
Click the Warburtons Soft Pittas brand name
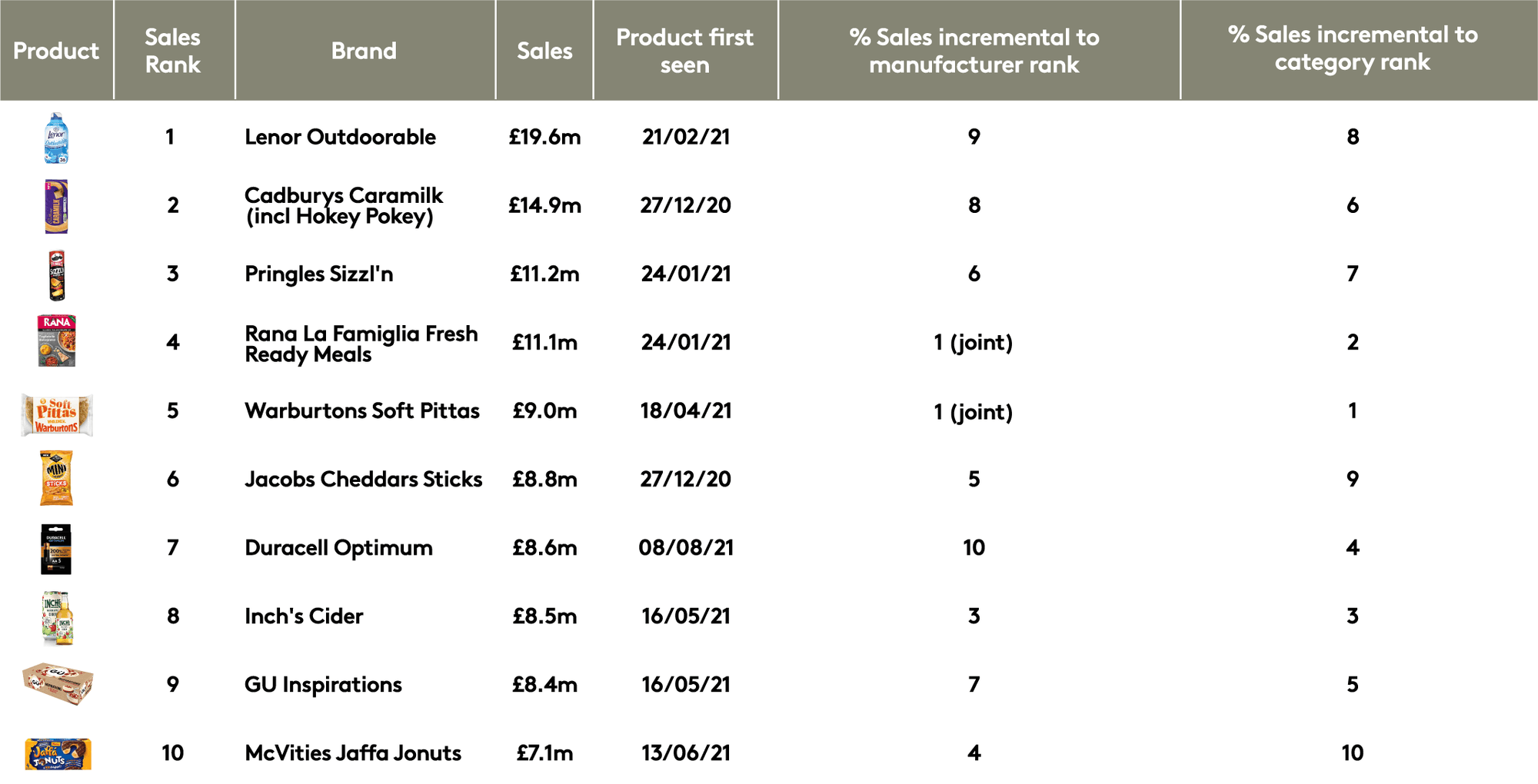362,410
